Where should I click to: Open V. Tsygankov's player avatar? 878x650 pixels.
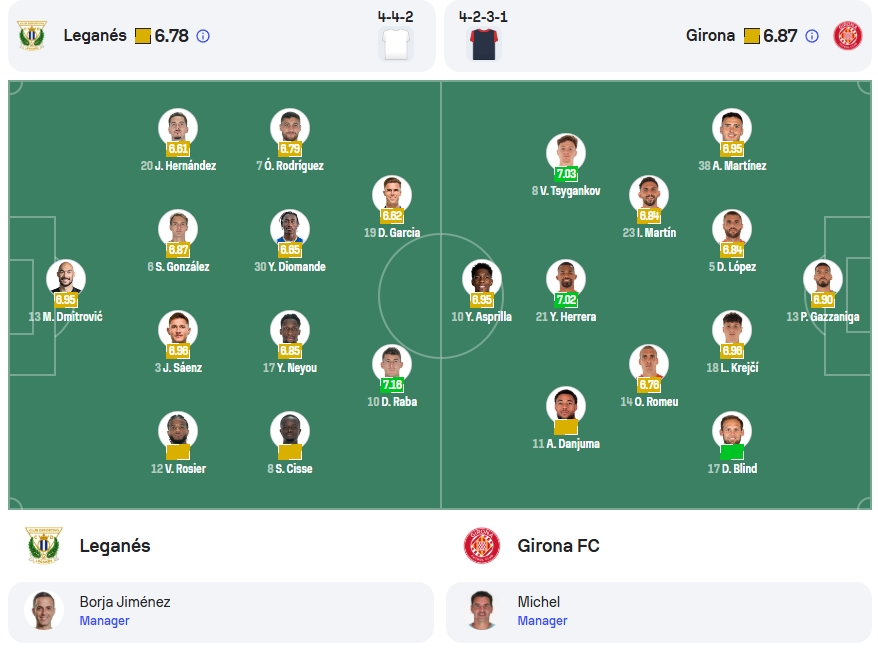tap(566, 153)
